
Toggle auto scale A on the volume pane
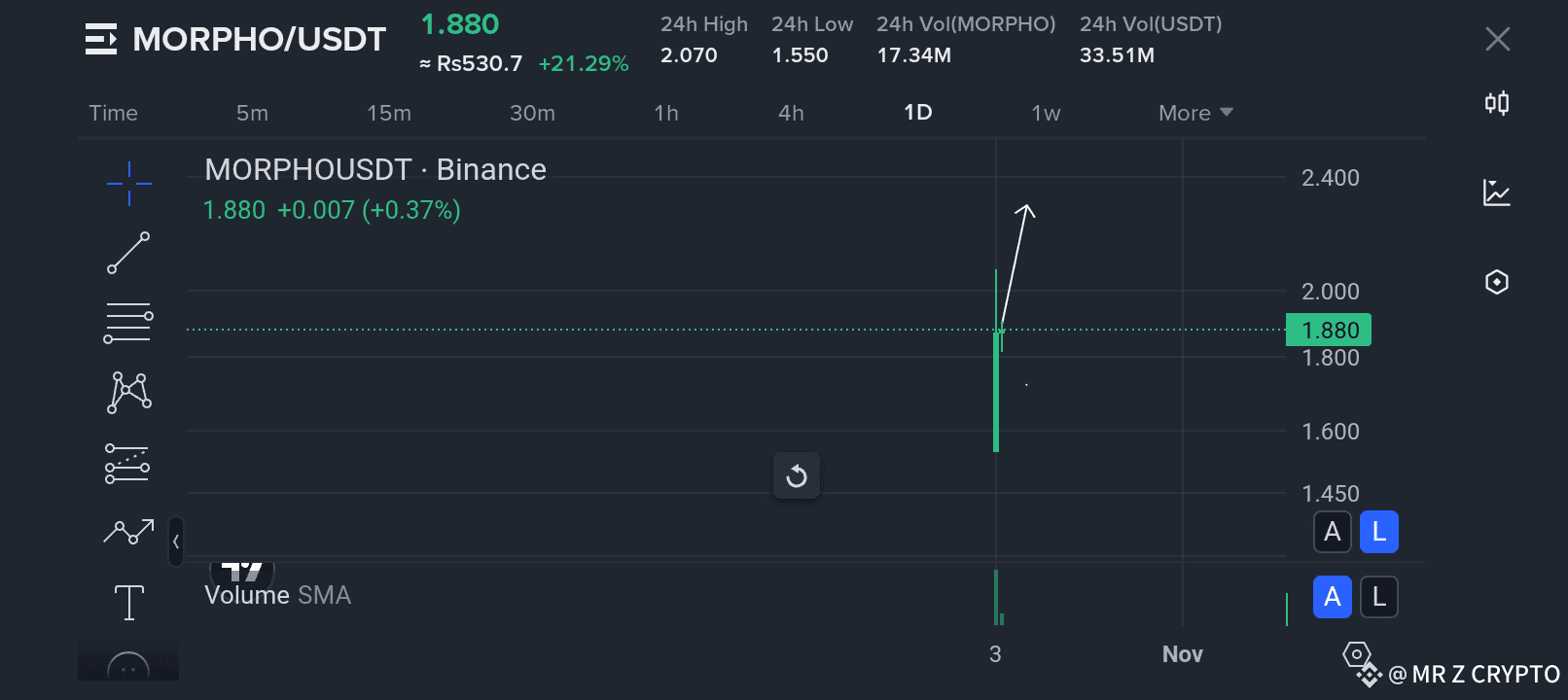tap(1333, 597)
